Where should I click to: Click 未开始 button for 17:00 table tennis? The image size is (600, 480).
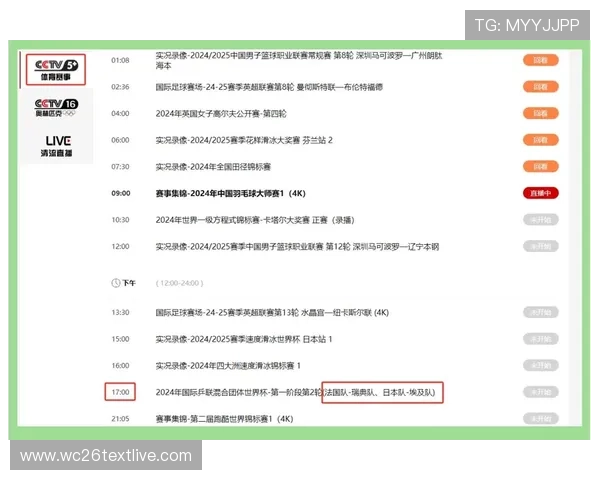pyautogui.click(x=541, y=392)
